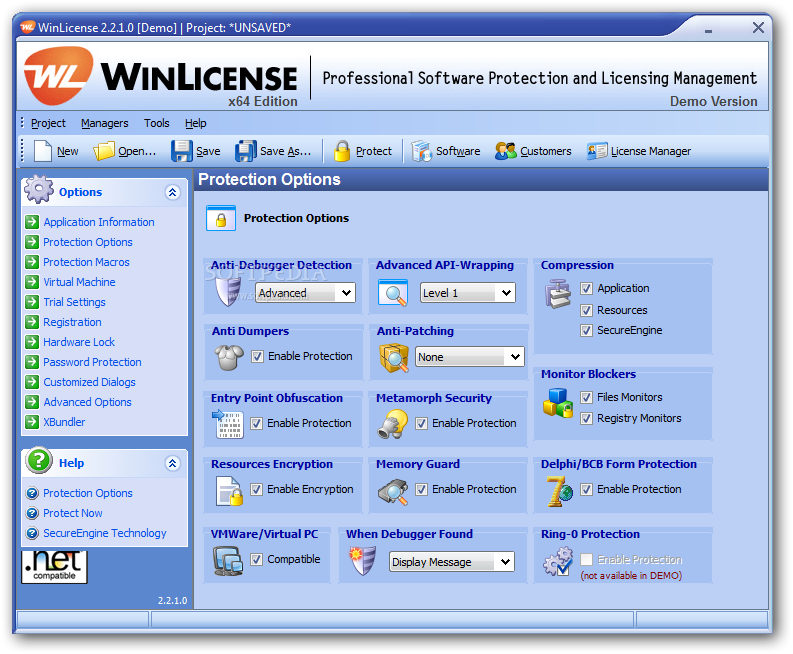Image resolution: width=793 pixels, height=654 pixels.
Task: Toggle Registry Monitors checkbox
Action: [x=586, y=418]
